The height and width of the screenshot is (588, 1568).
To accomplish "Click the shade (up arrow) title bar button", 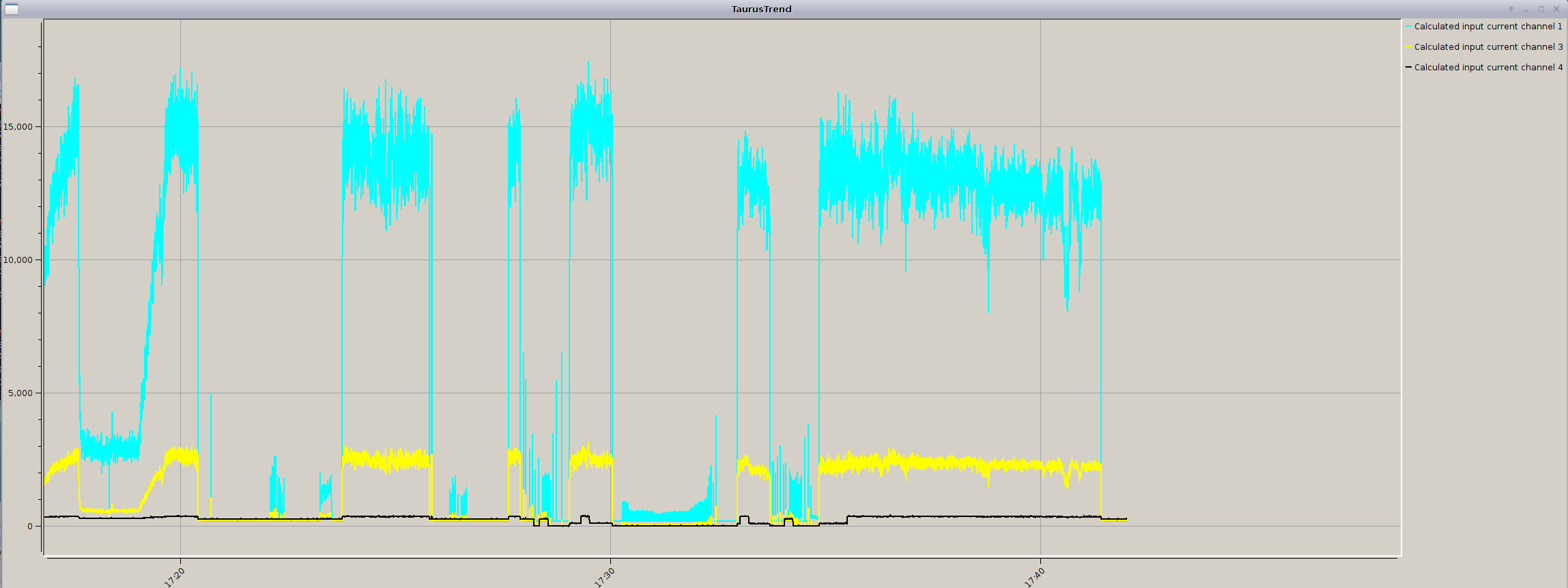I will click(1511, 9).
